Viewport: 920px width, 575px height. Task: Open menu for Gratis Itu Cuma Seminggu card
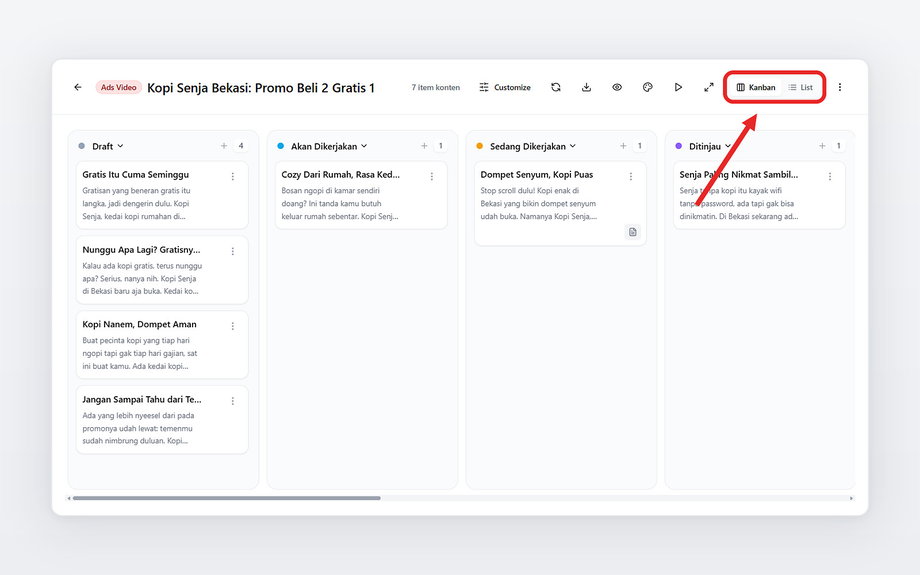232,176
